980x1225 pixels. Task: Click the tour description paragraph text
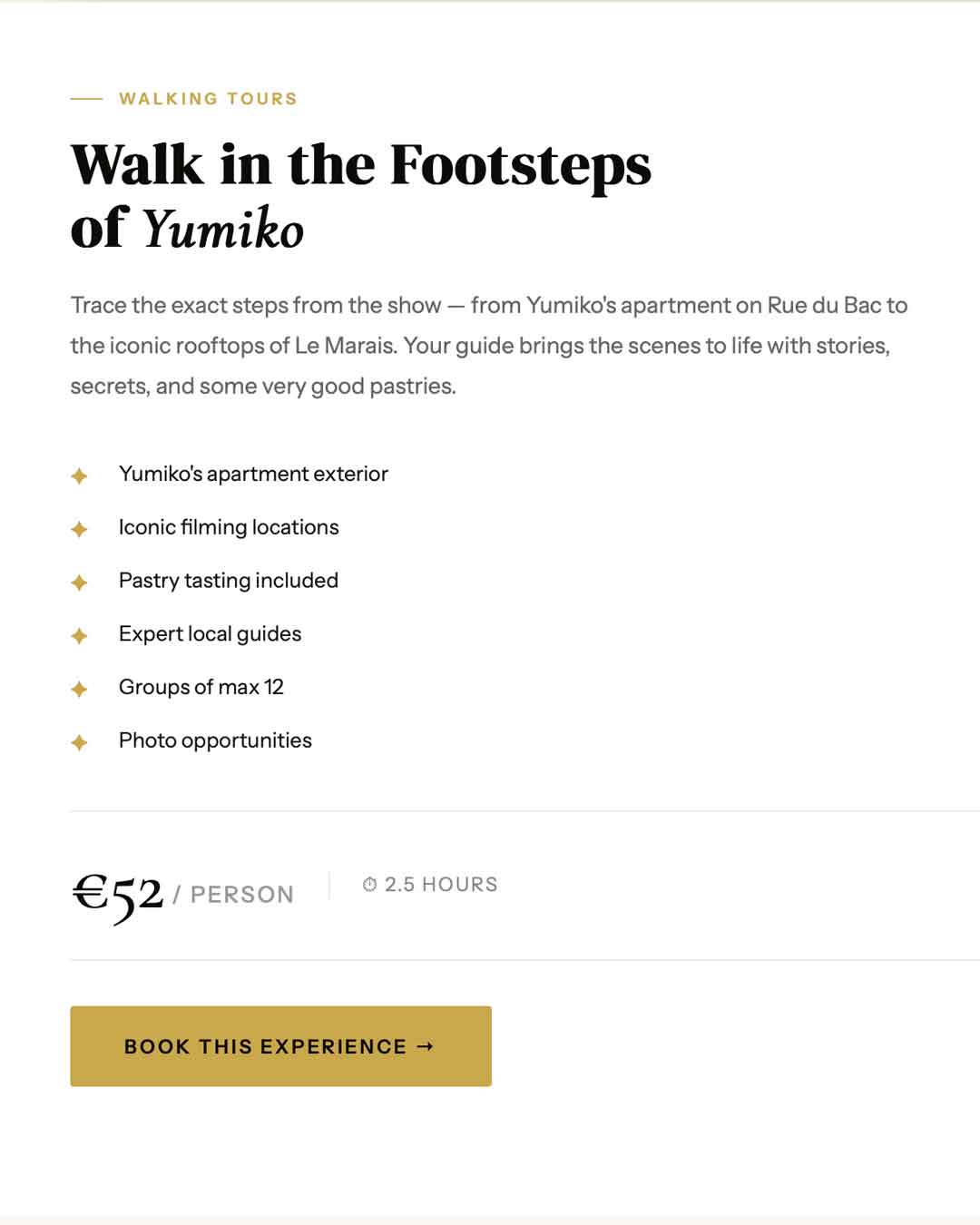pyautogui.click(x=488, y=346)
